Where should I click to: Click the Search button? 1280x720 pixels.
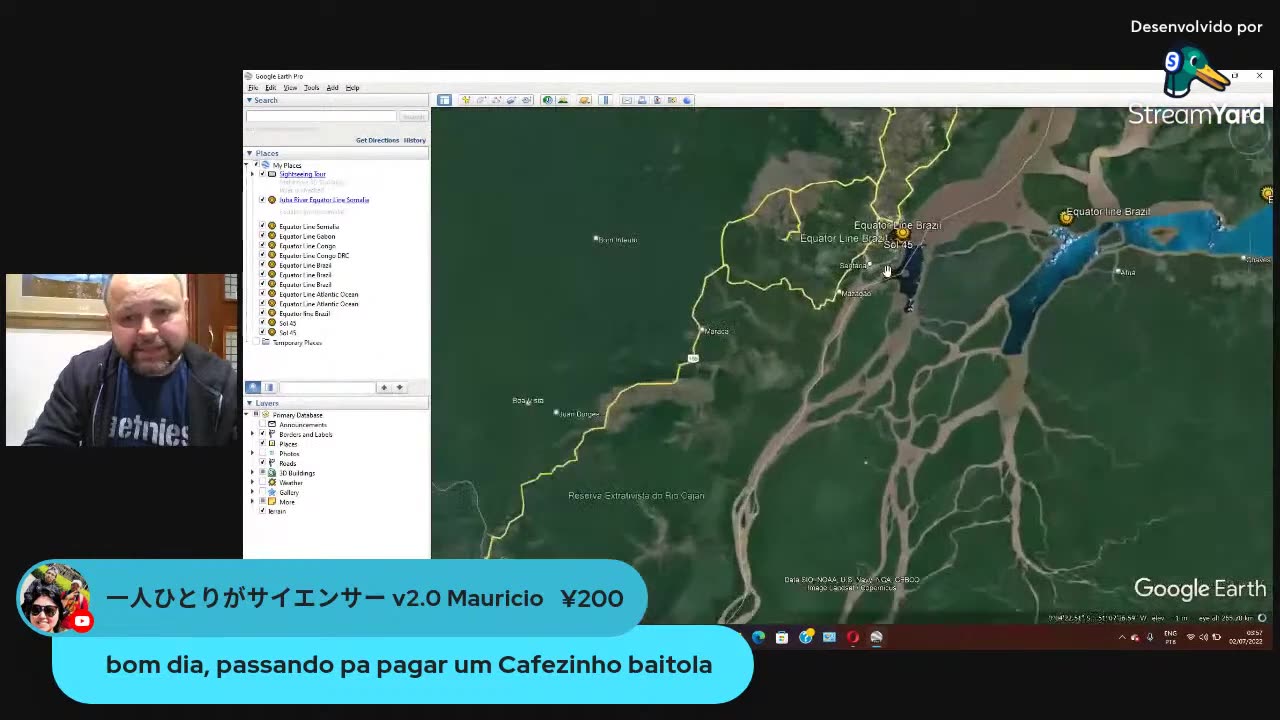point(413,116)
